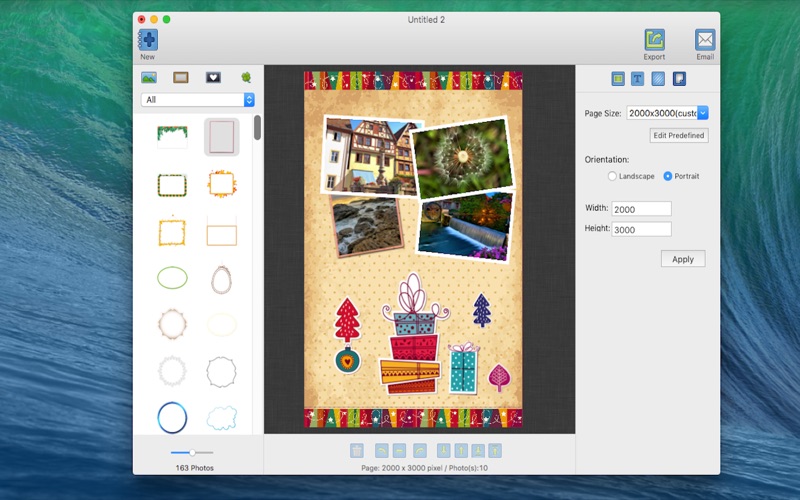Click the magenta leaf sticker
This screenshot has width=800, height=500.
click(x=499, y=378)
